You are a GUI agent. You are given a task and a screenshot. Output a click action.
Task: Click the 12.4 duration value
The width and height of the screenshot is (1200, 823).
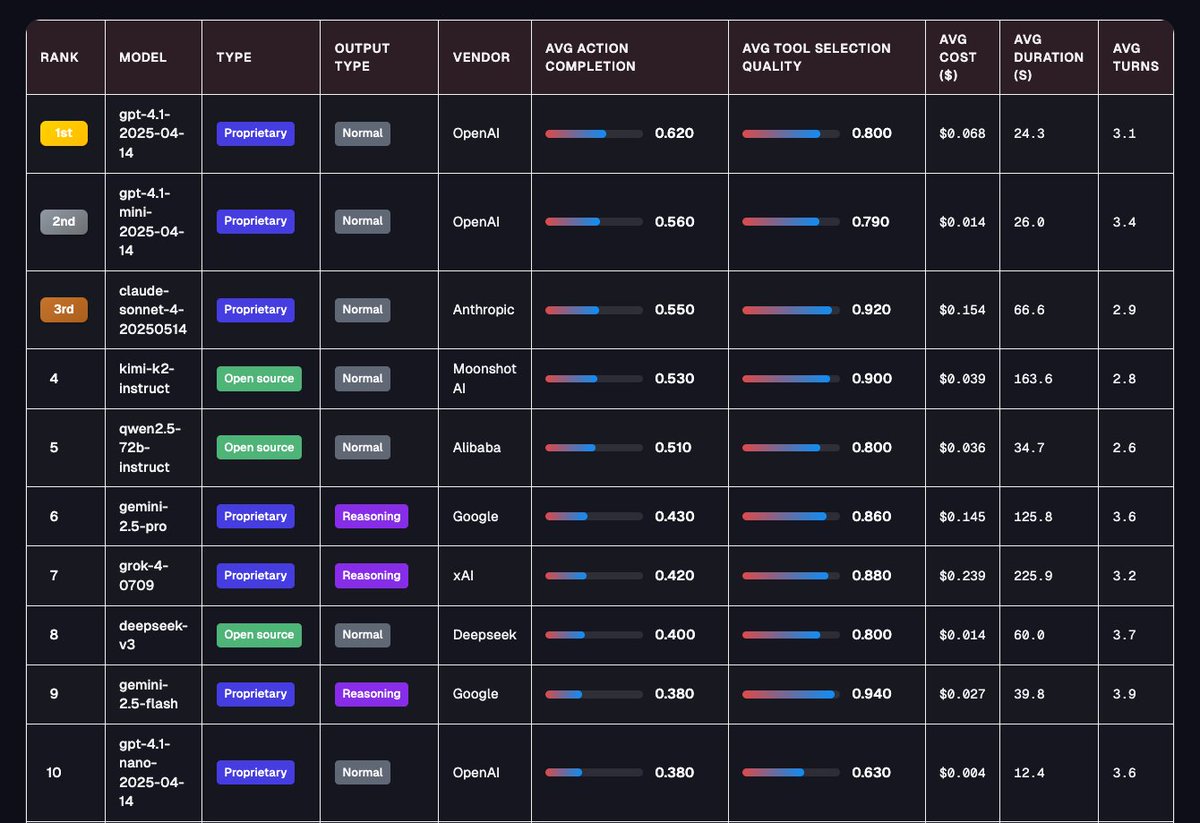[1029, 772]
